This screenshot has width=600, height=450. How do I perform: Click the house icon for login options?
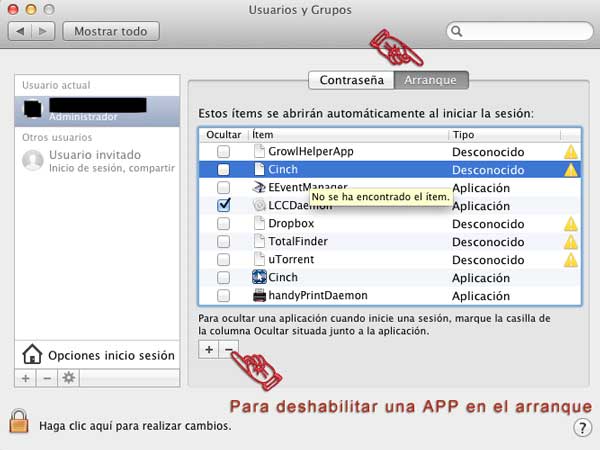pyautogui.click(x=32, y=354)
